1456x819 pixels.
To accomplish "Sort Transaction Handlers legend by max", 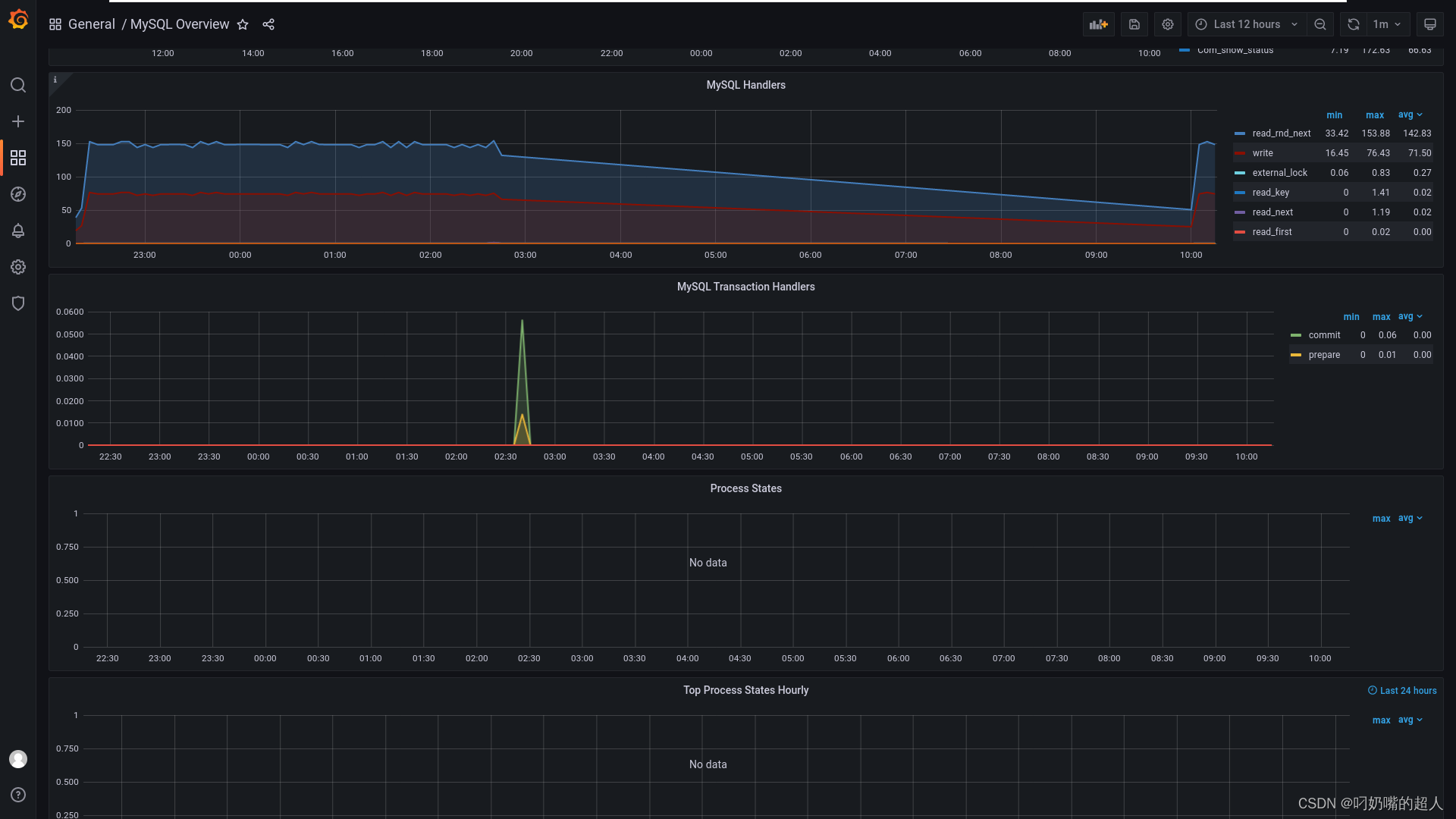I will [1382, 317].
